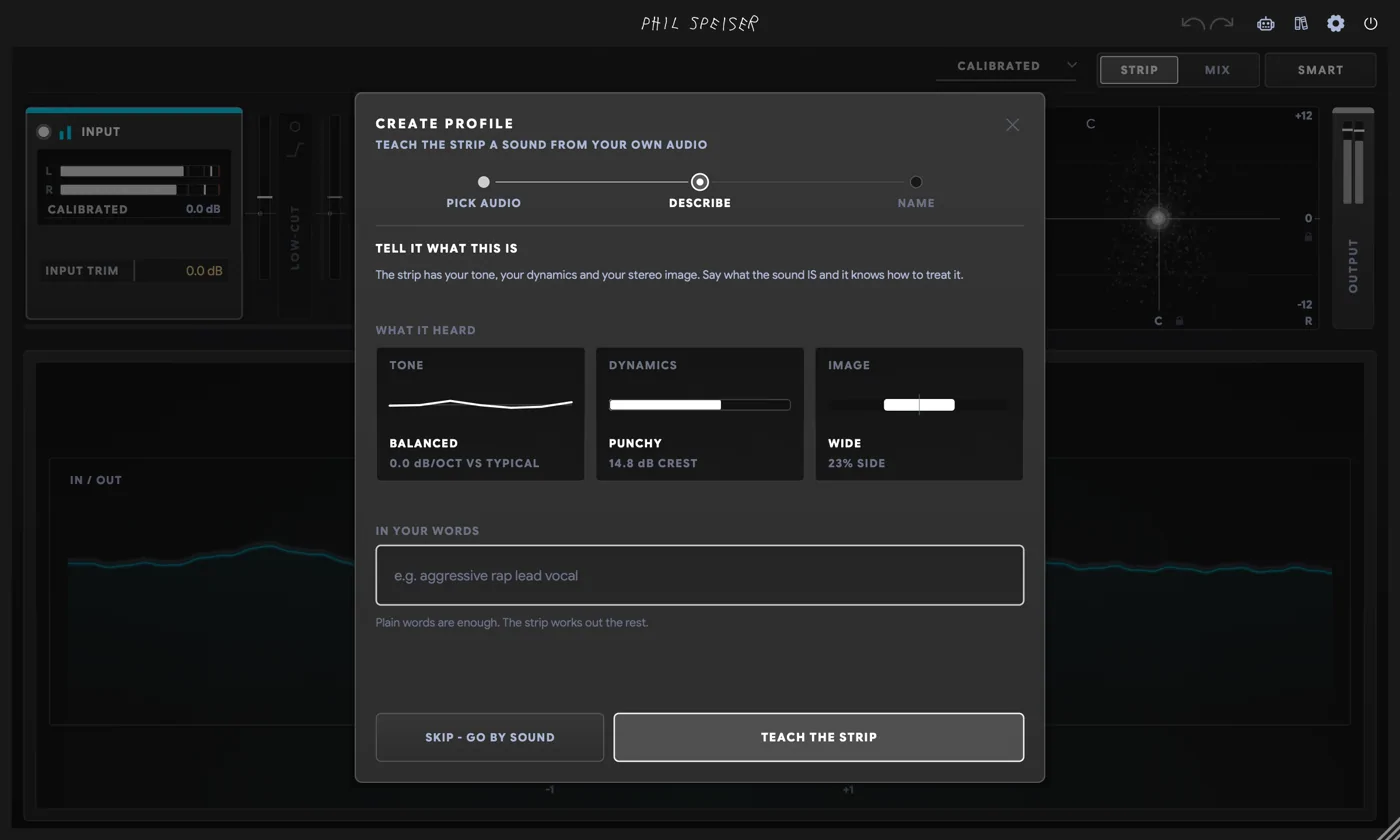
Task: Click the 23% SIDE value
Action: click(857, 463)
